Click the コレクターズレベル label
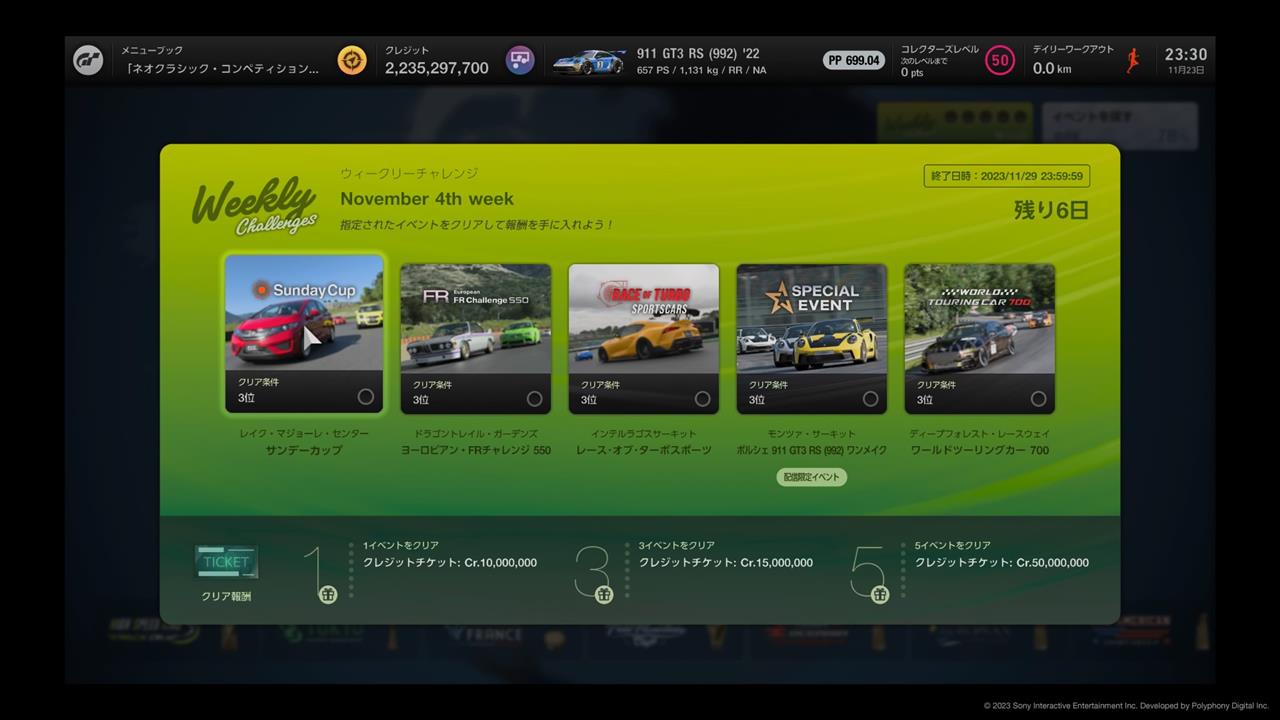1280x720 pixels. point(940,49)
